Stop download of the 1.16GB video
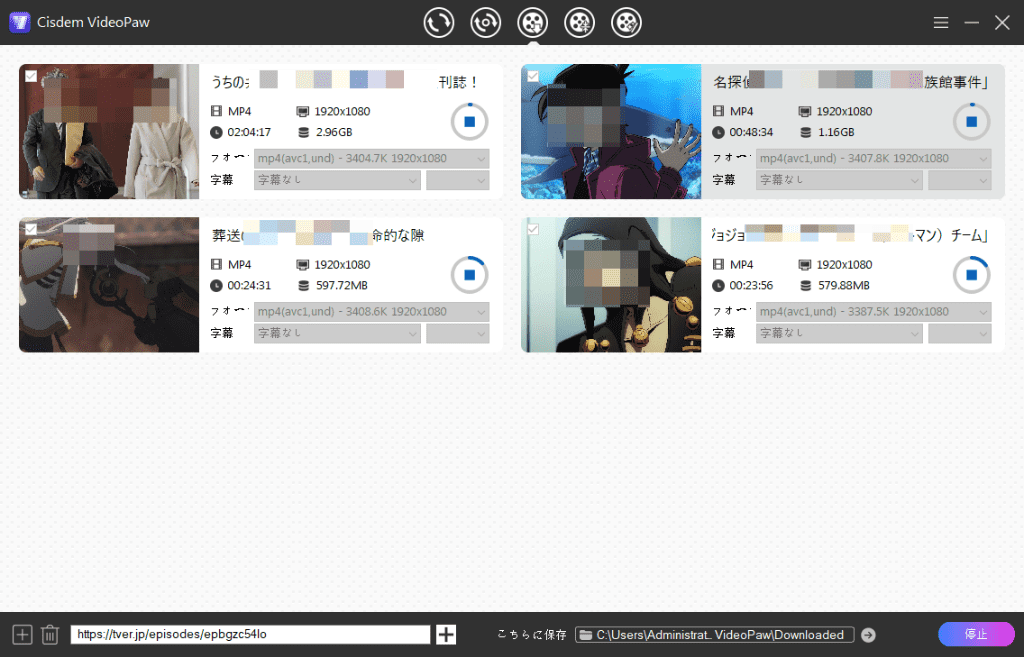The image size is (1024, 657). (x=970, y=121)
